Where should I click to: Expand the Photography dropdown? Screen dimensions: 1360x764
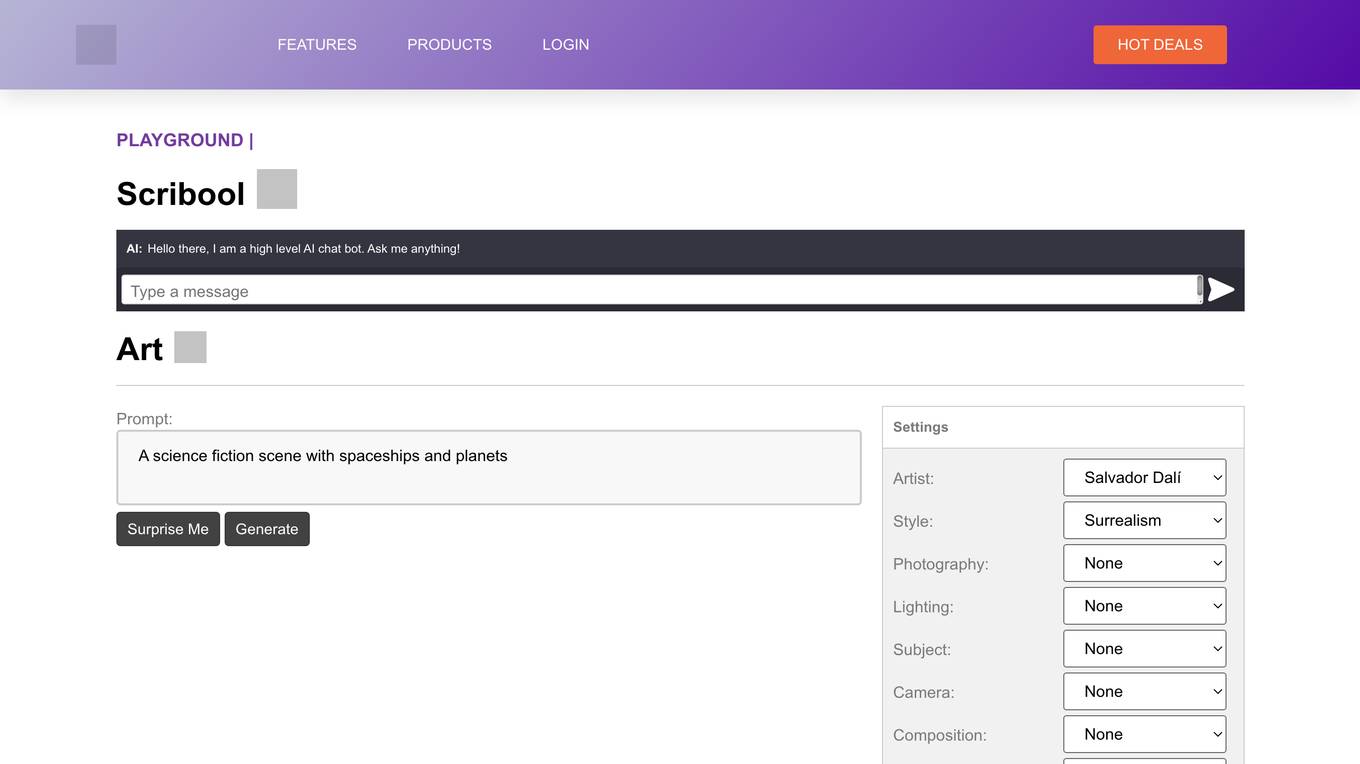click(1145, 563)
